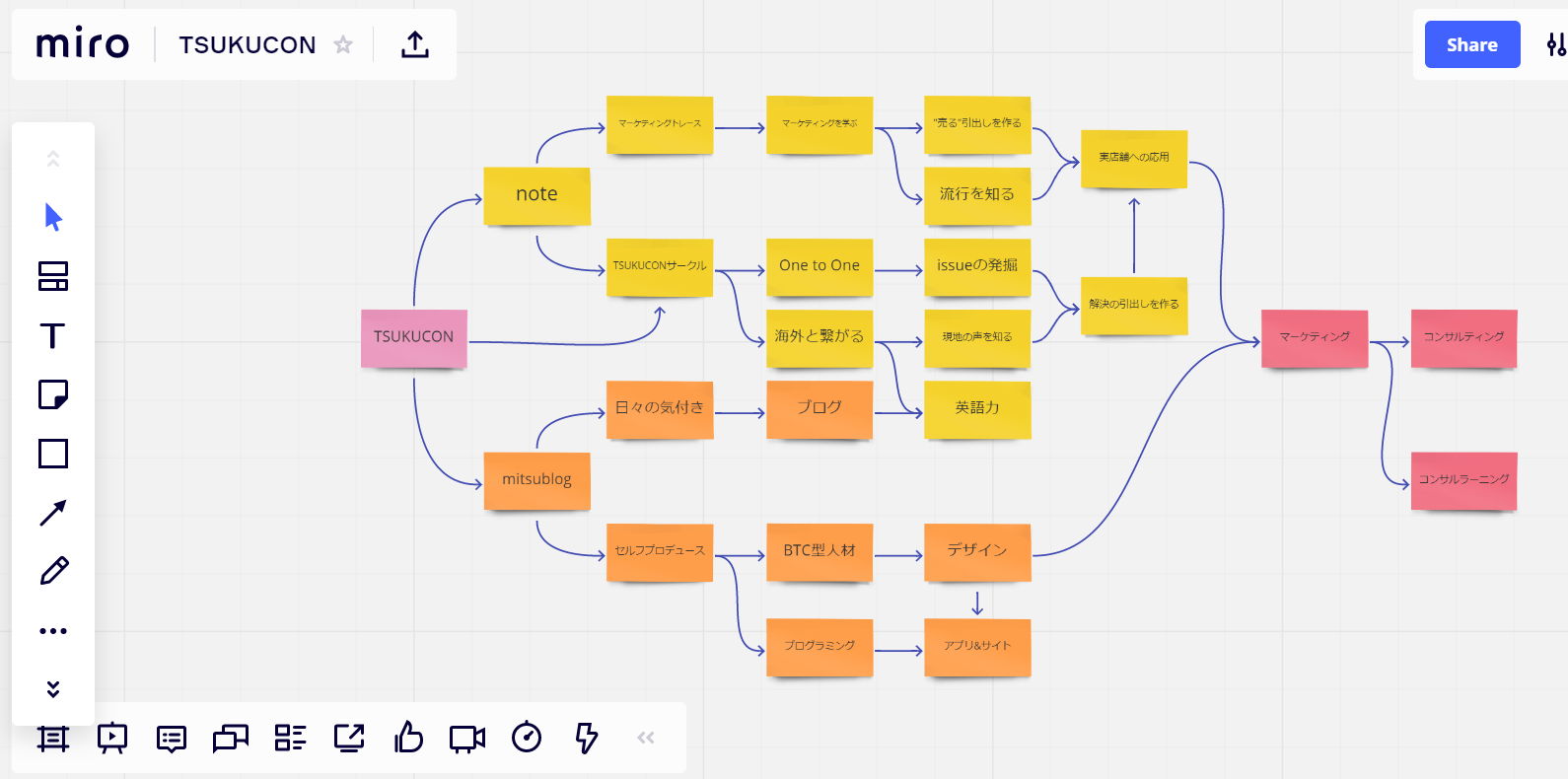Select the '海外と繋がる' sticky note

820,337
